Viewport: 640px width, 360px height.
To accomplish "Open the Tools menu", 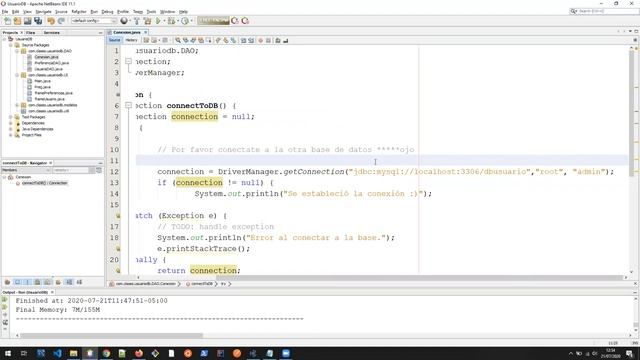I will 151,12.
